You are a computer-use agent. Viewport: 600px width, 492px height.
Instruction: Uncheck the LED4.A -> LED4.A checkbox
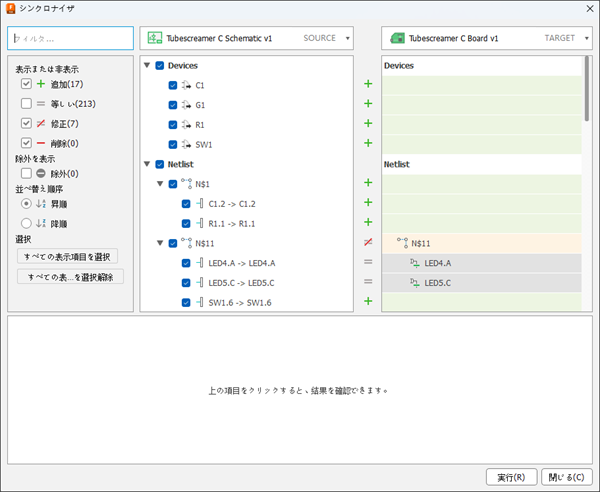coord(186,263)
